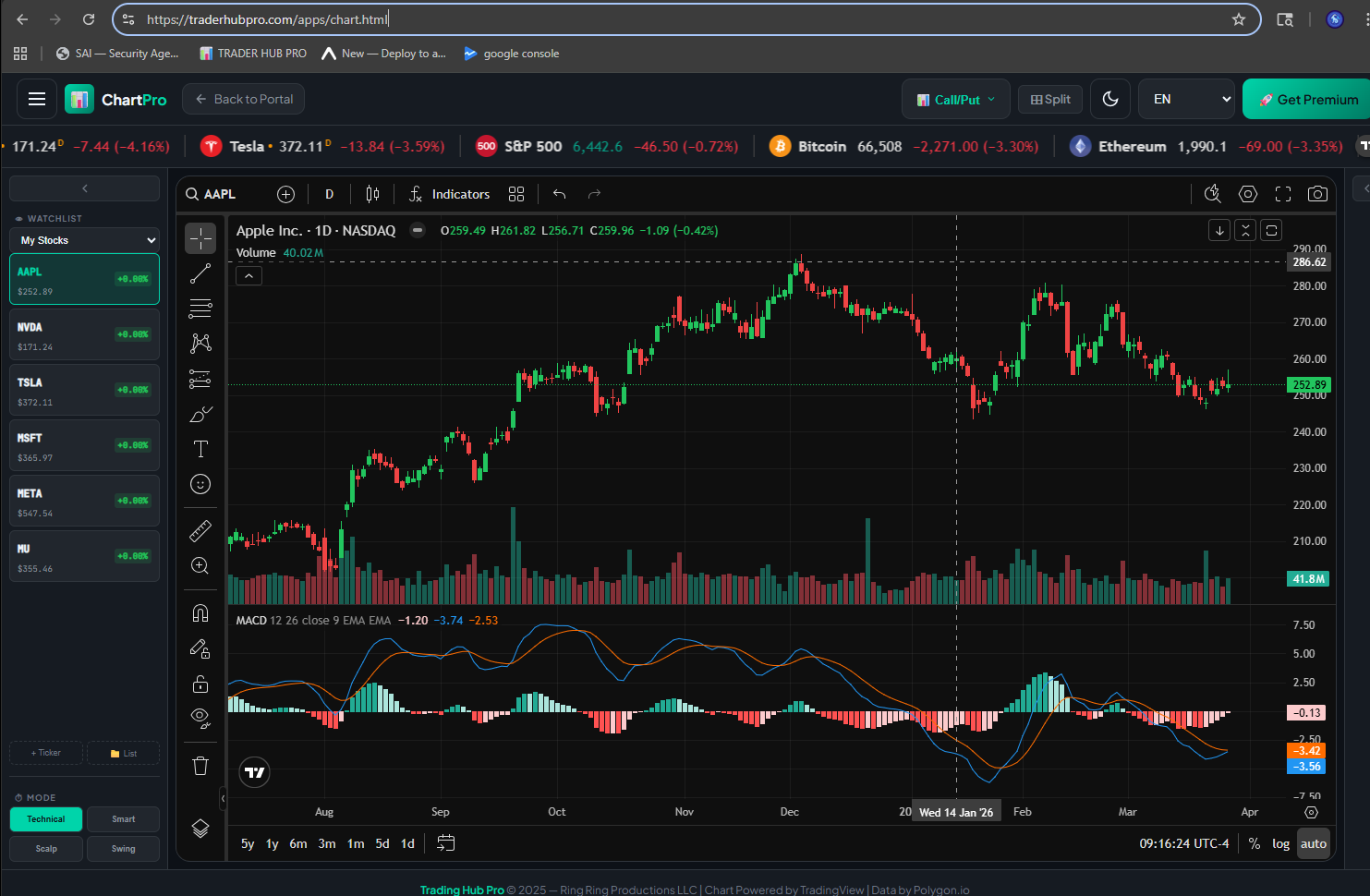Open chart settings via the hexagon gear
Screen dimensions: 1370x896
1248,194
